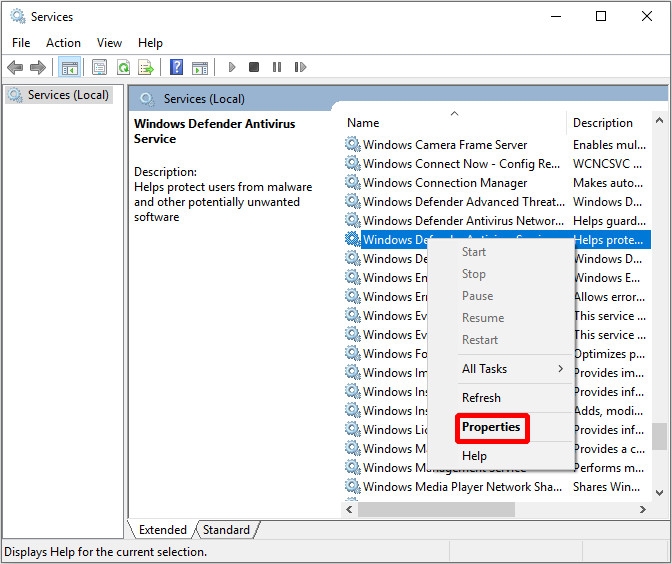Click 'Helps prote...' cell in selected row
The width and height of the screenshot is (672, 564).
(x=609, y=240)
